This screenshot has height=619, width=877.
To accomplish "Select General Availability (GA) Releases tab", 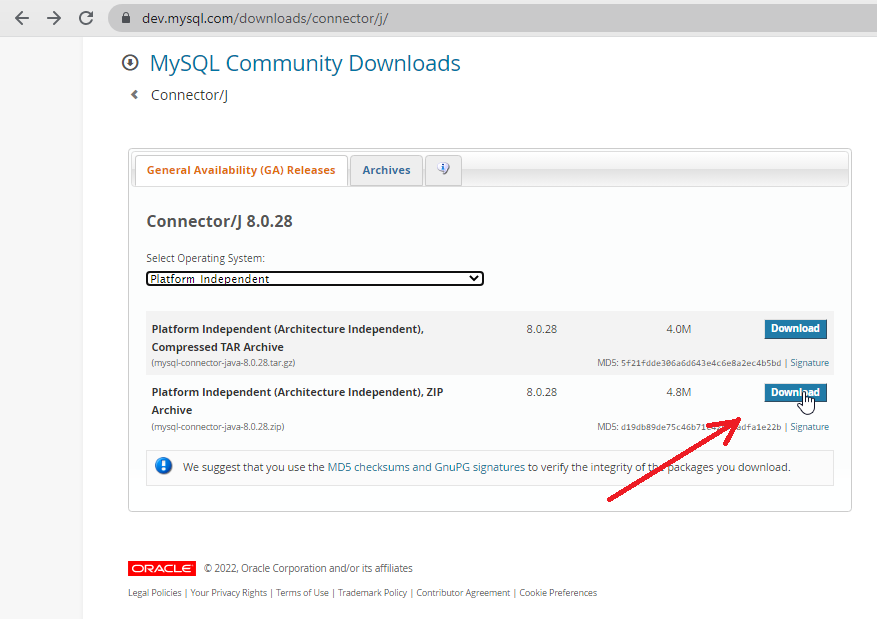I will click(x=241, y=170).
